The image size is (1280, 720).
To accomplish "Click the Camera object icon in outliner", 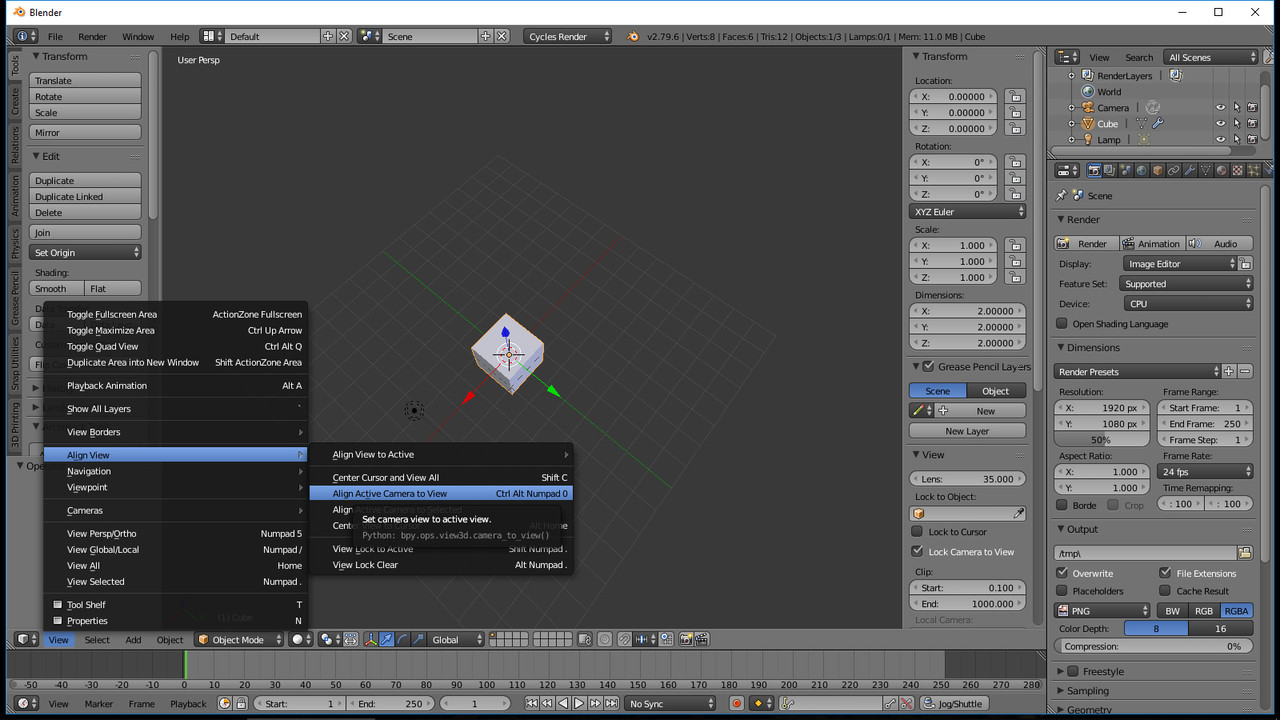I will 1086,107.
